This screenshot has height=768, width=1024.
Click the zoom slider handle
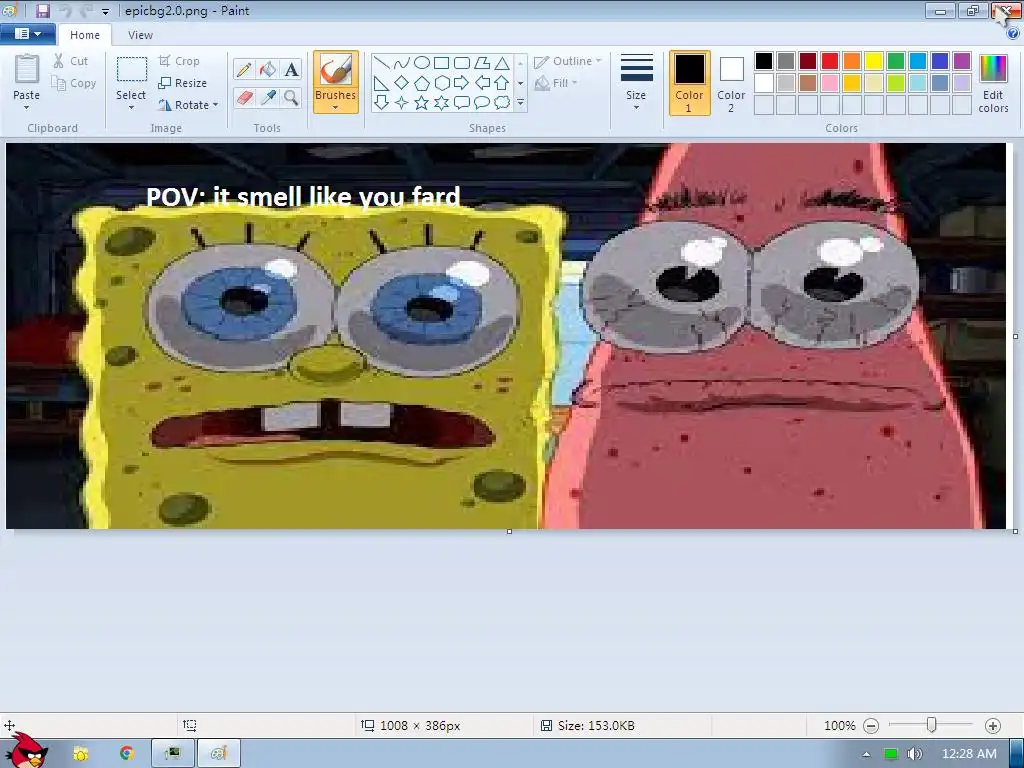(x=932, y=725)
